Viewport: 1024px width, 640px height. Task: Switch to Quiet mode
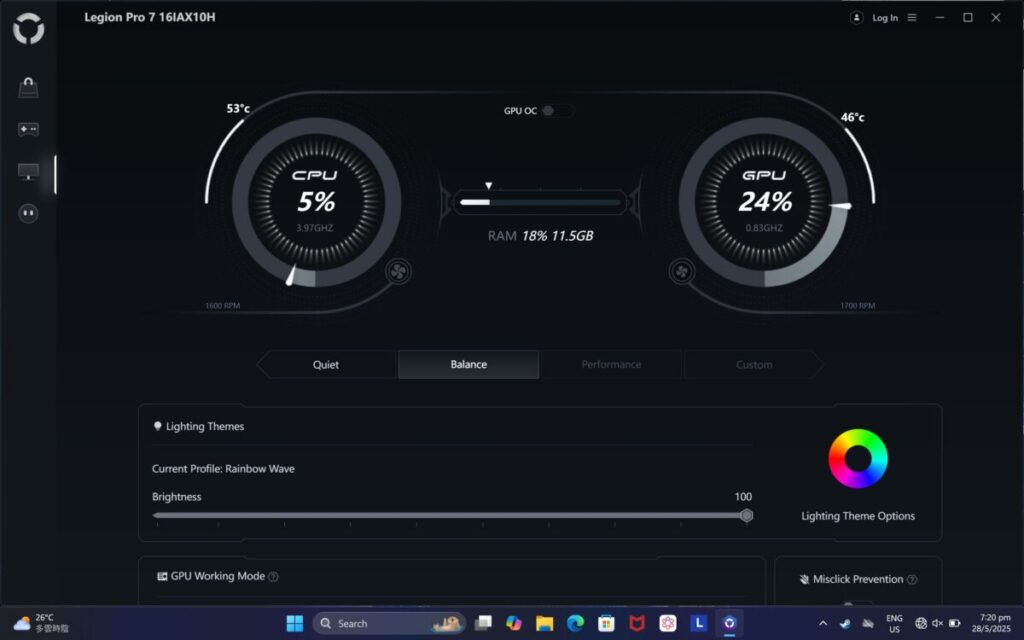point(326,364)
